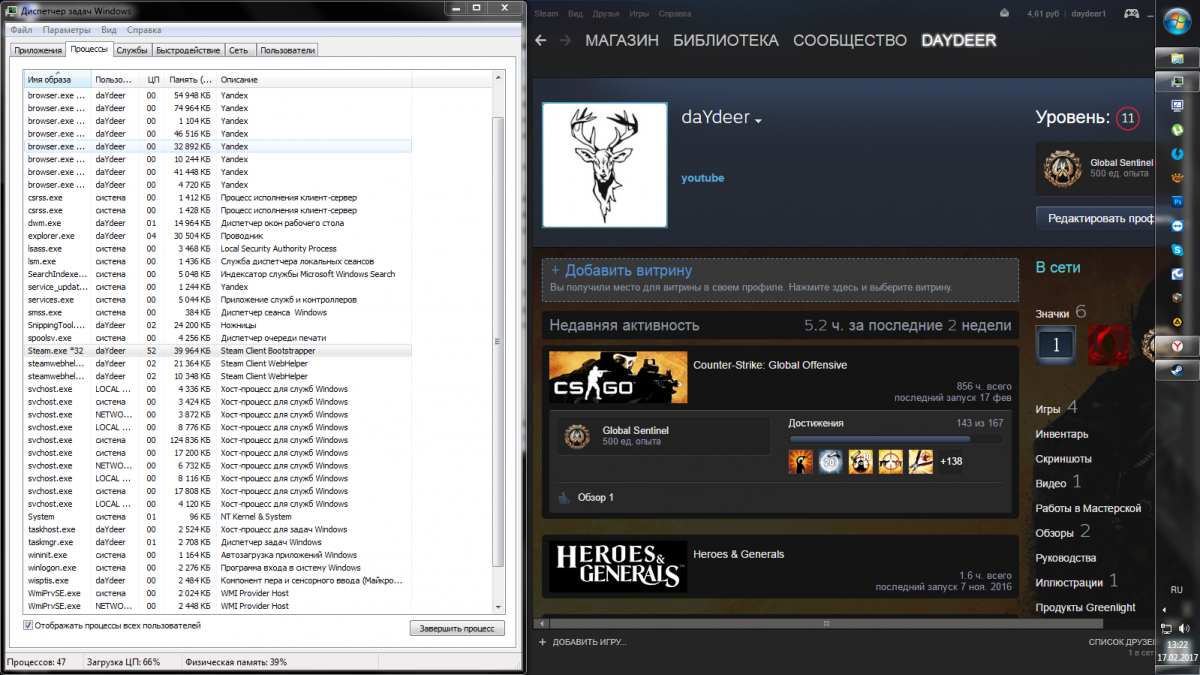The width and height of the screenshot is (1200, 675).
Task: Switch to the Быстродействие tab
Action: click(188, 50)
